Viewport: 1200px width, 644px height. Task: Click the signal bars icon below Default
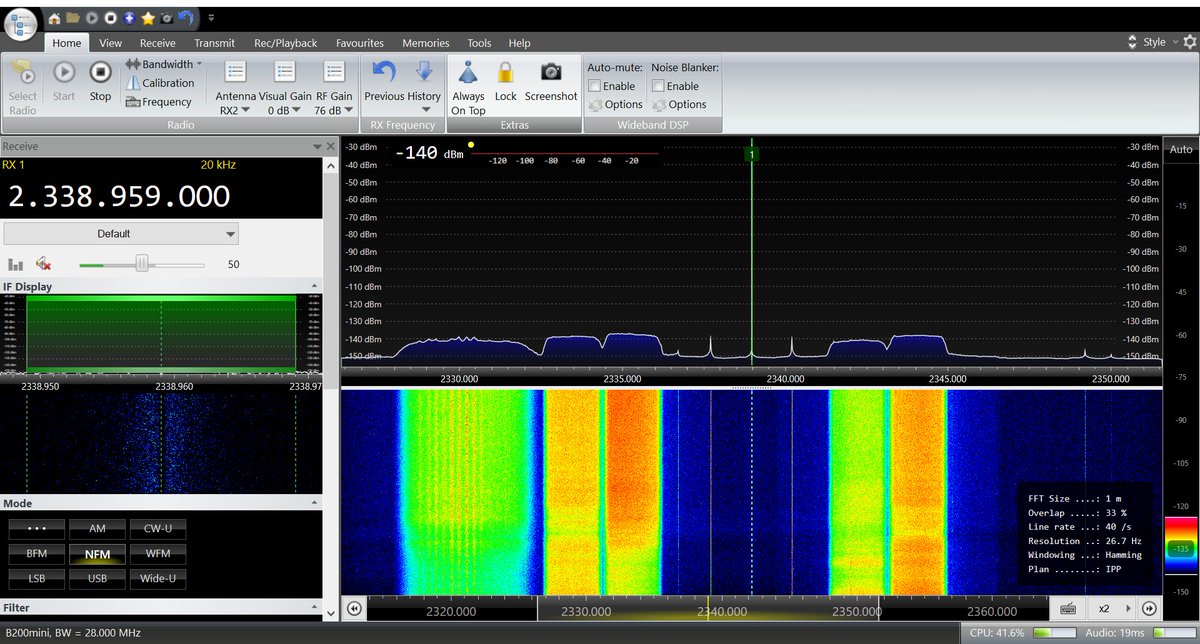(16, 265)
